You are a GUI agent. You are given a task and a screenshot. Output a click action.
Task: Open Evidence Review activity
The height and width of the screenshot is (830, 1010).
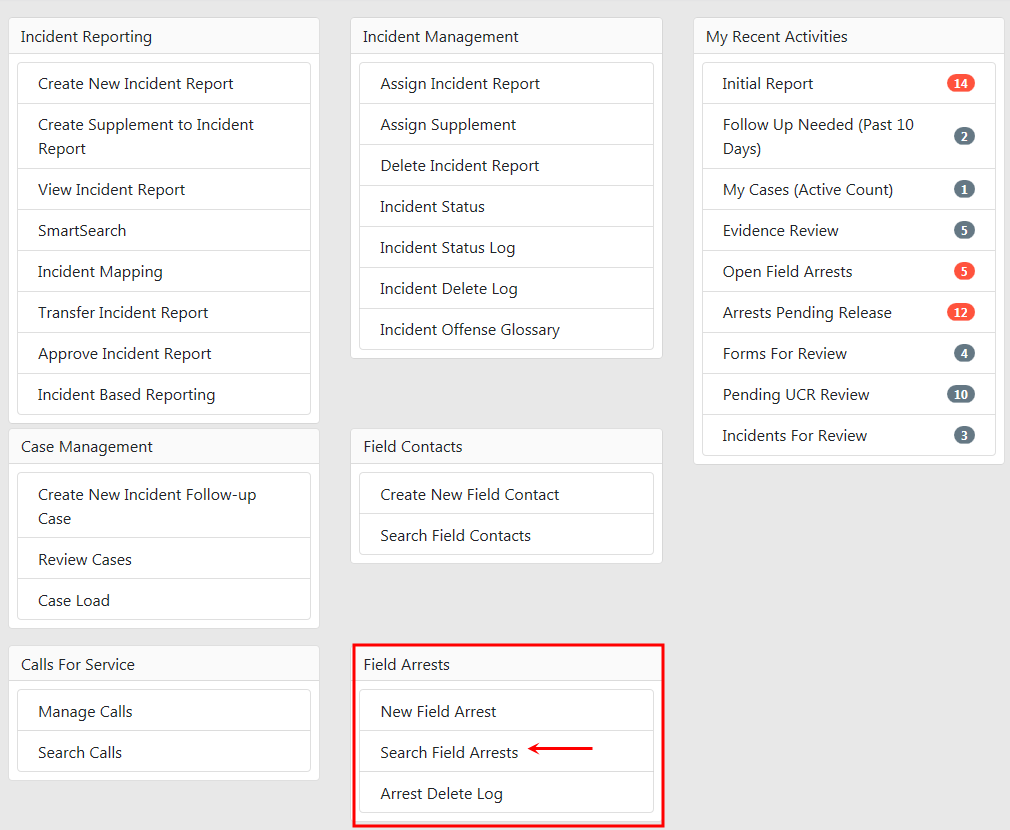(x=781, y=231)
